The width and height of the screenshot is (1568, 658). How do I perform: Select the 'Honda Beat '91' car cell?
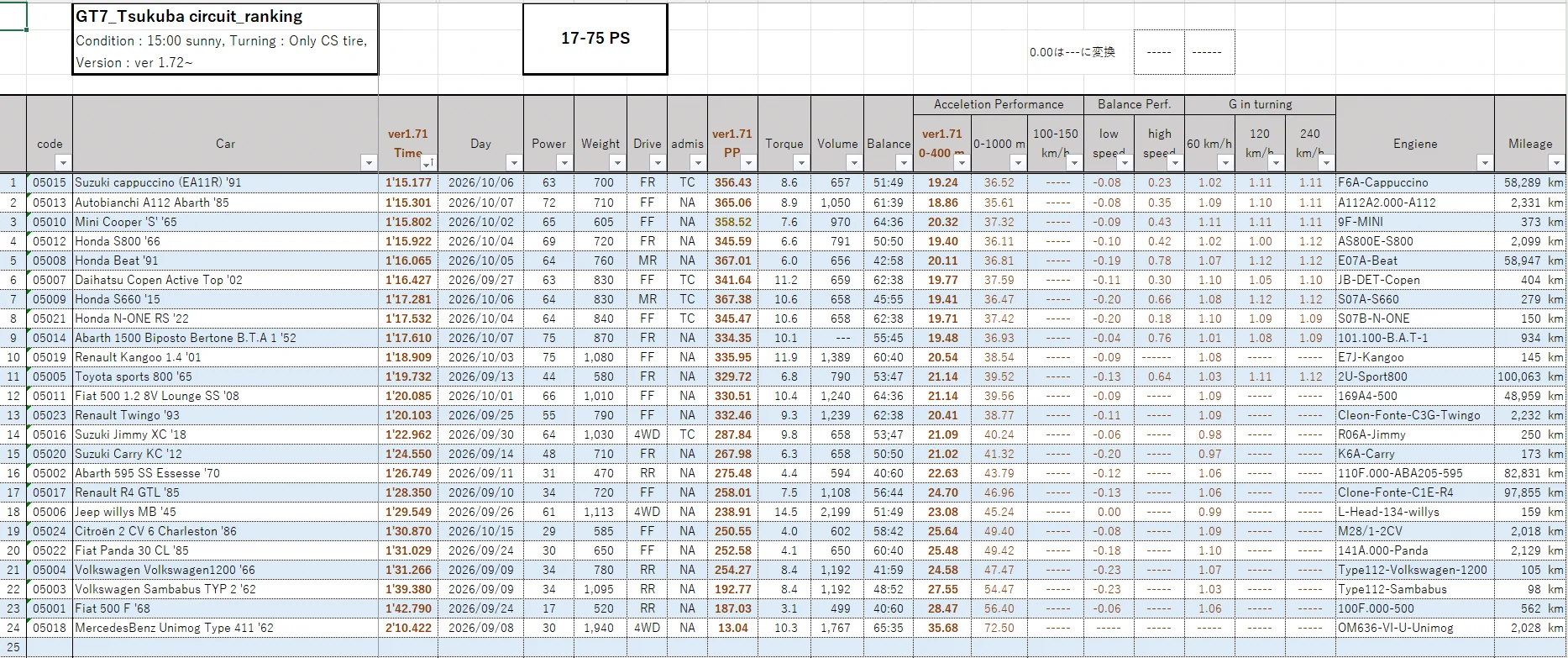[225, 261]
